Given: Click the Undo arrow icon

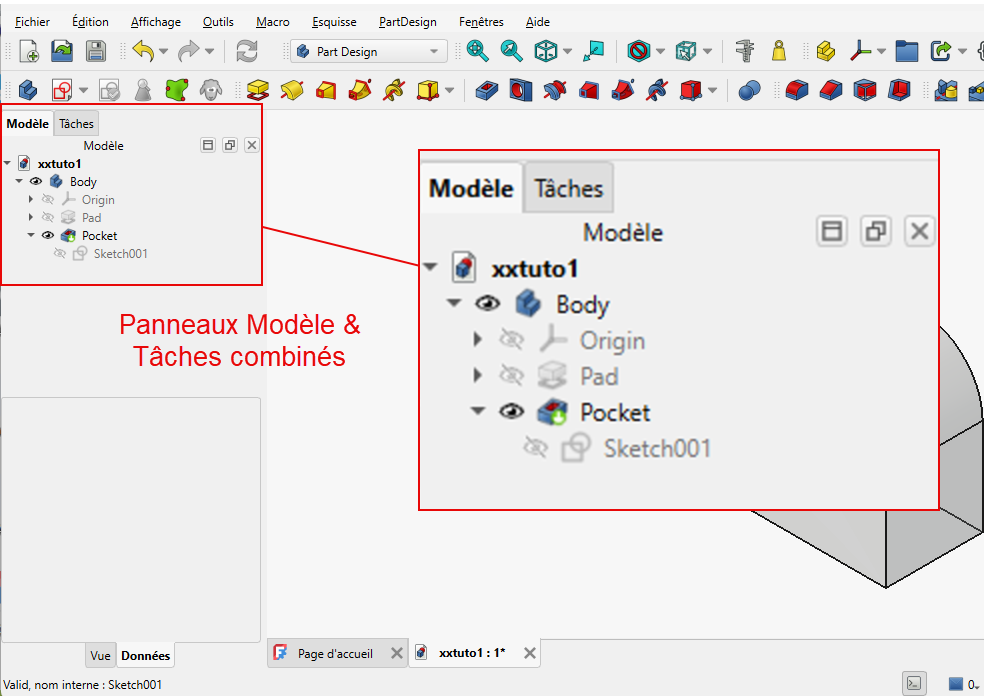Looking at the screenshot, I should tap(144, 51).
